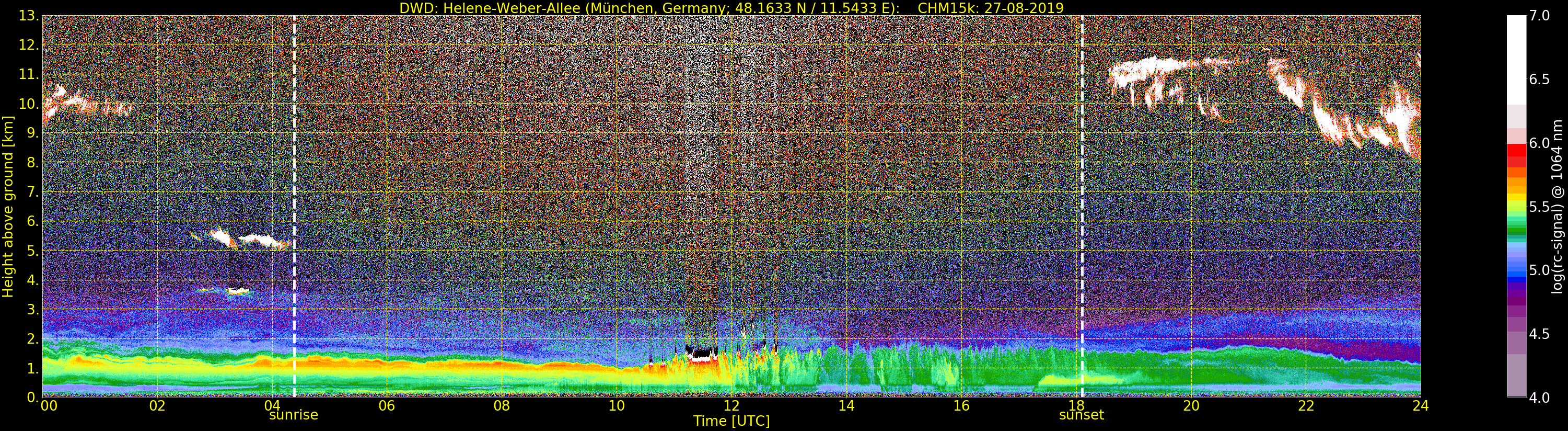
Task: Click the '20' time tick label
Action: (1191, 405)
